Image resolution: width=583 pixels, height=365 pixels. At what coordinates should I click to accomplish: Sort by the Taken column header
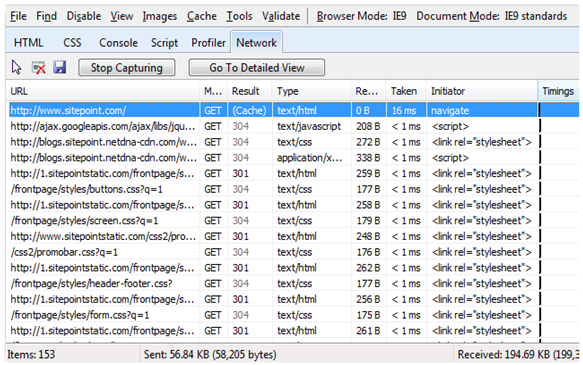[x=406, y=91]
